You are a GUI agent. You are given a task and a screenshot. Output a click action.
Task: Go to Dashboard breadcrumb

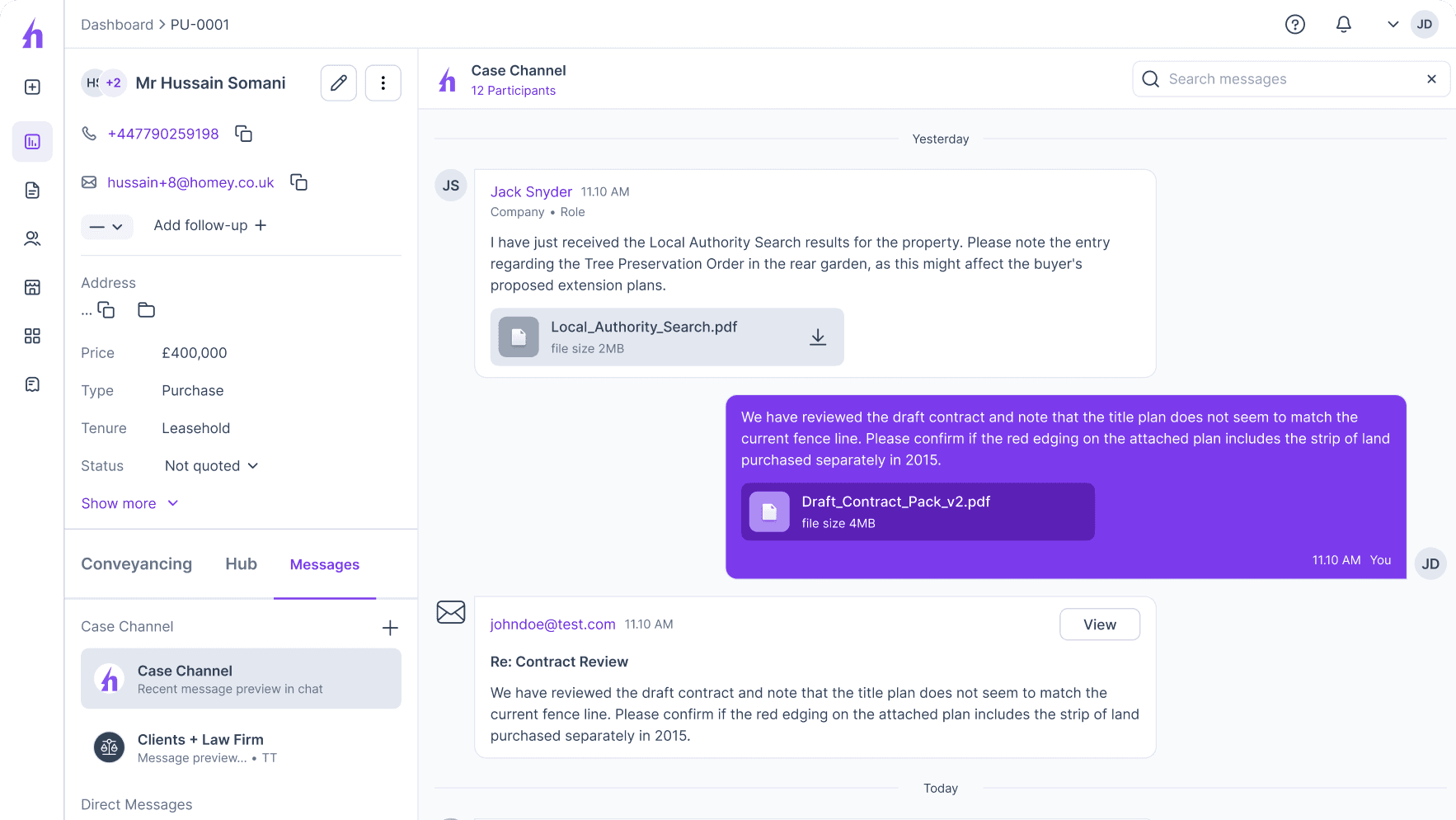[117, 25]
